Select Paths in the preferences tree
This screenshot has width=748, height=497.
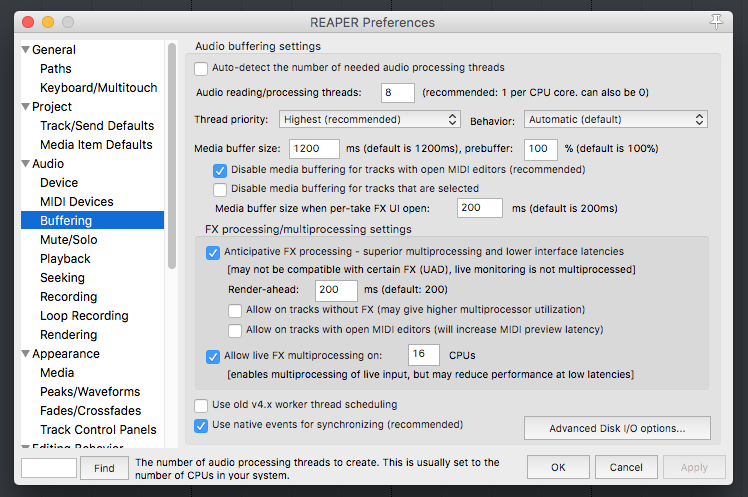tap(55, 69)
